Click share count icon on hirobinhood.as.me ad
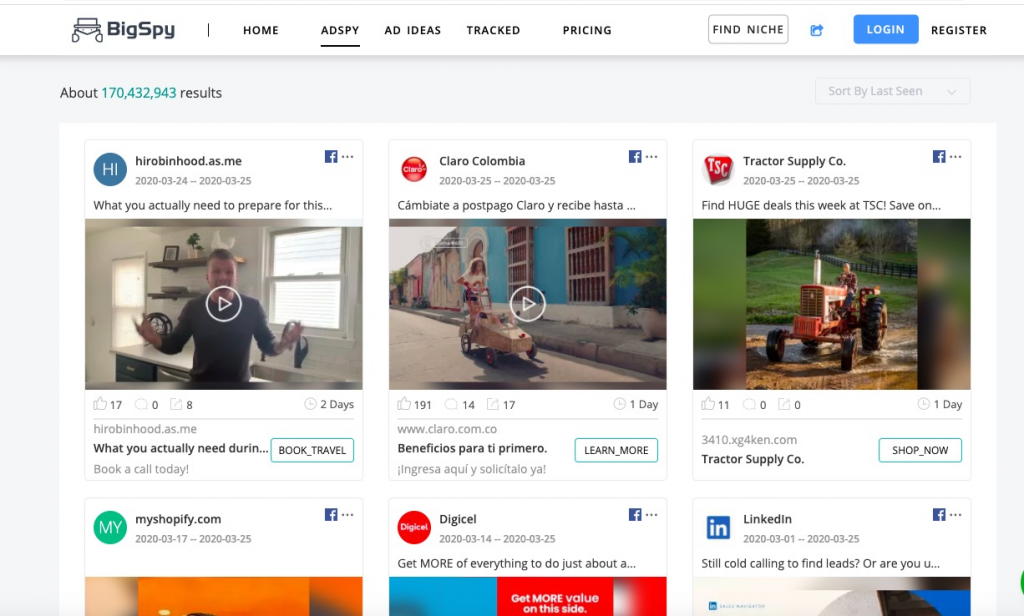 [x=176, y=404]
